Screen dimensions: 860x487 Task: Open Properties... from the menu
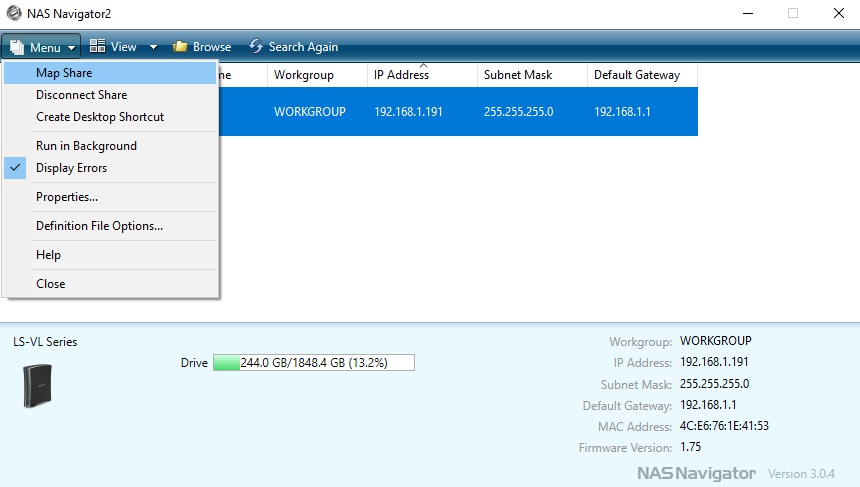tap(110, 197)
